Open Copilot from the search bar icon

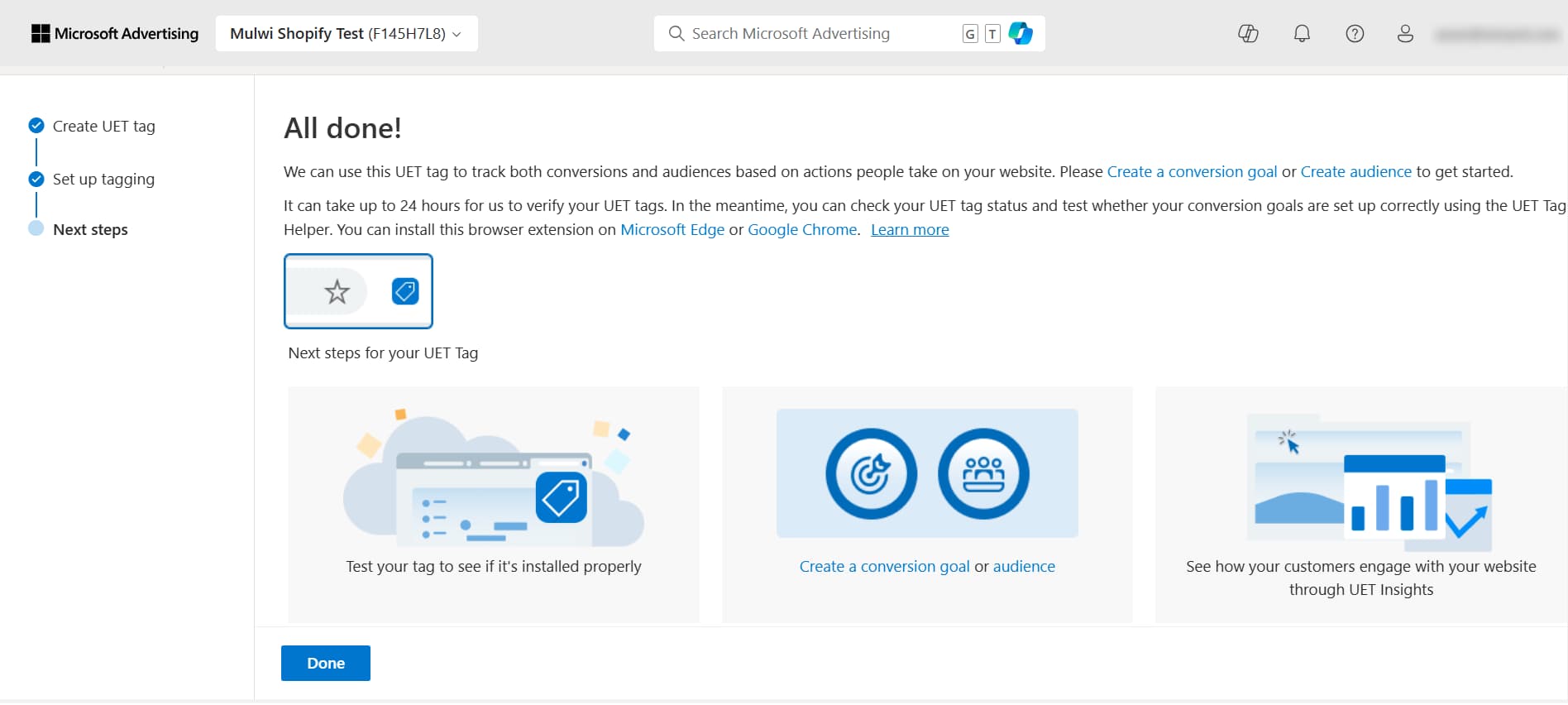(x=1021, y=33)
